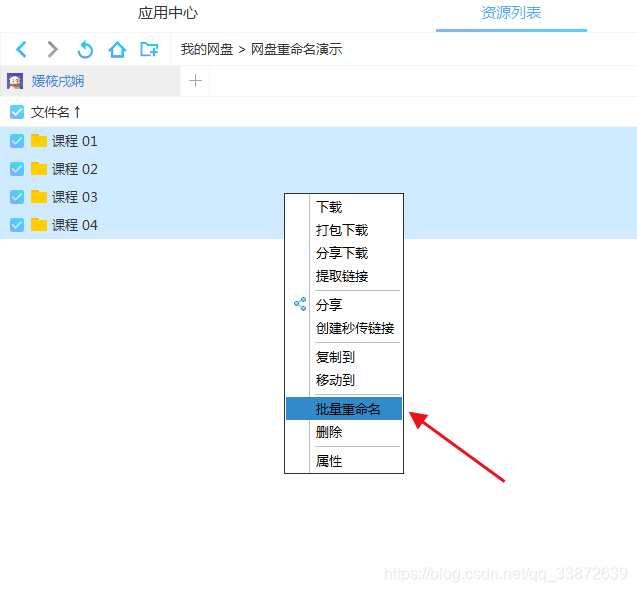Select the 课程 03 folder name
This screenshot has height=592, width=637.
click(75, 197)
